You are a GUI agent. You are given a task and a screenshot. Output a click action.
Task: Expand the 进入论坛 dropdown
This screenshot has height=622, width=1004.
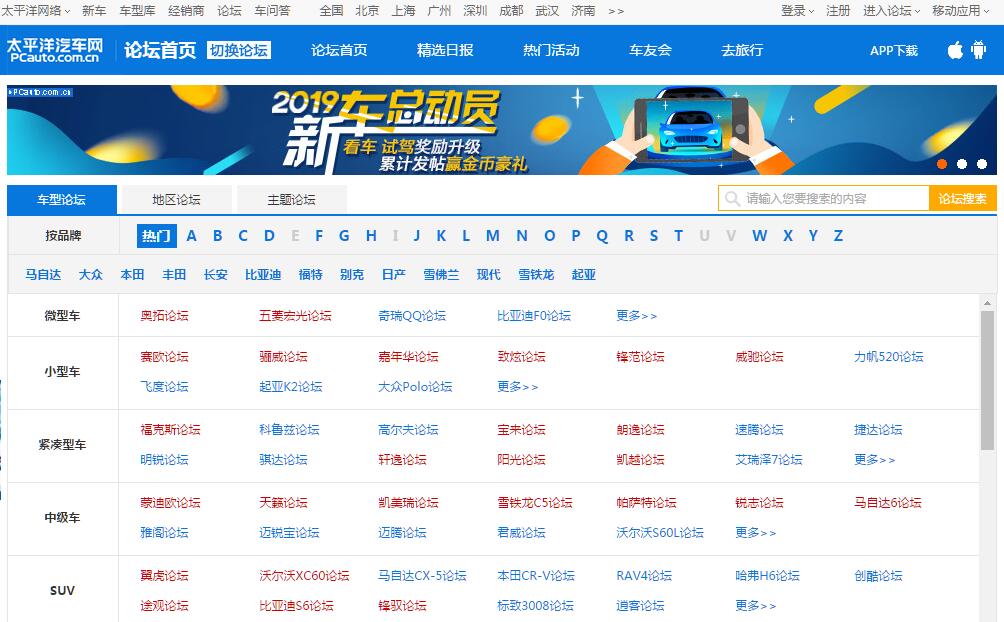(x=891, y=11)
